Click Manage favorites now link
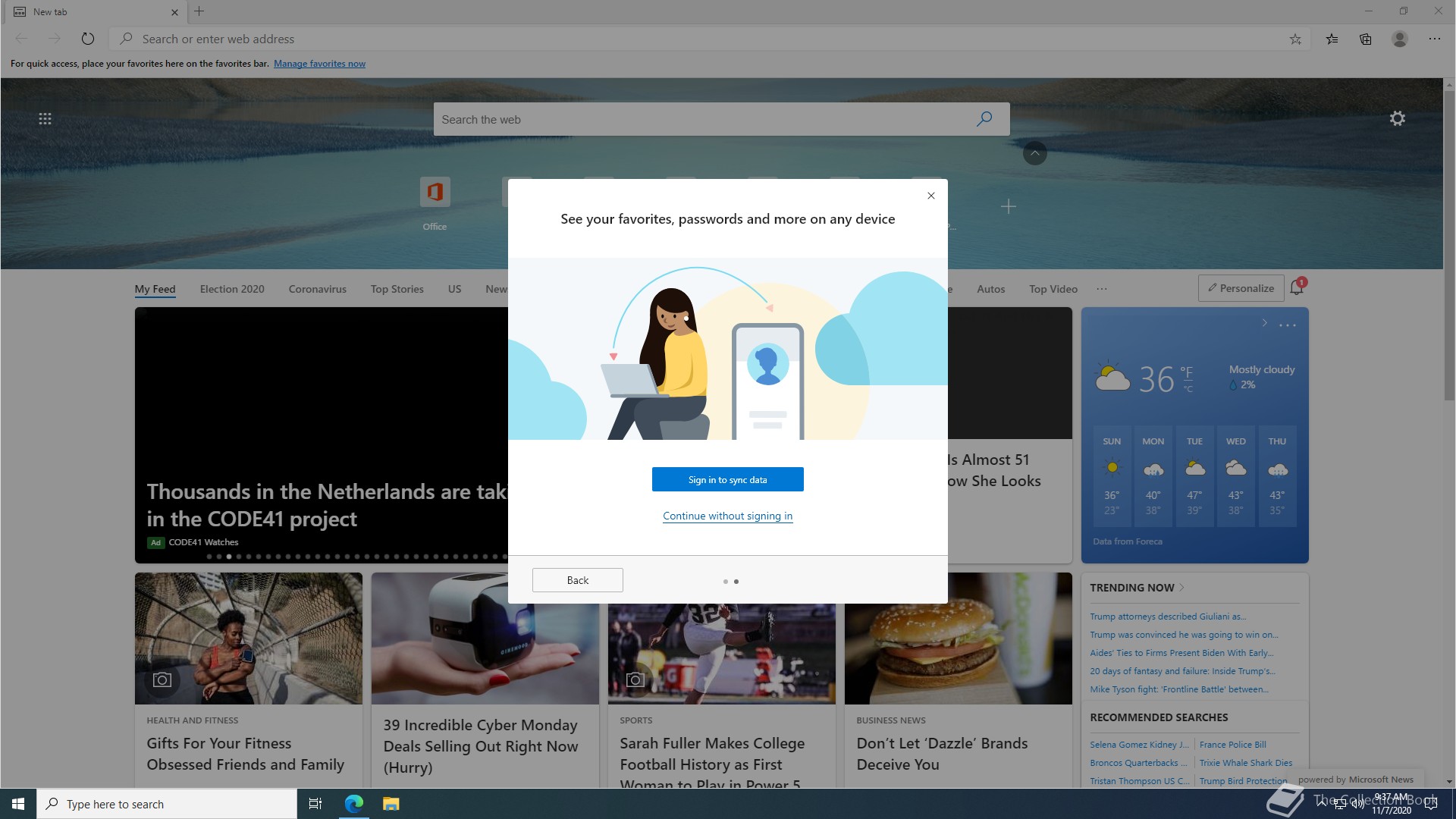1456x819 pixels. (319, 64)
